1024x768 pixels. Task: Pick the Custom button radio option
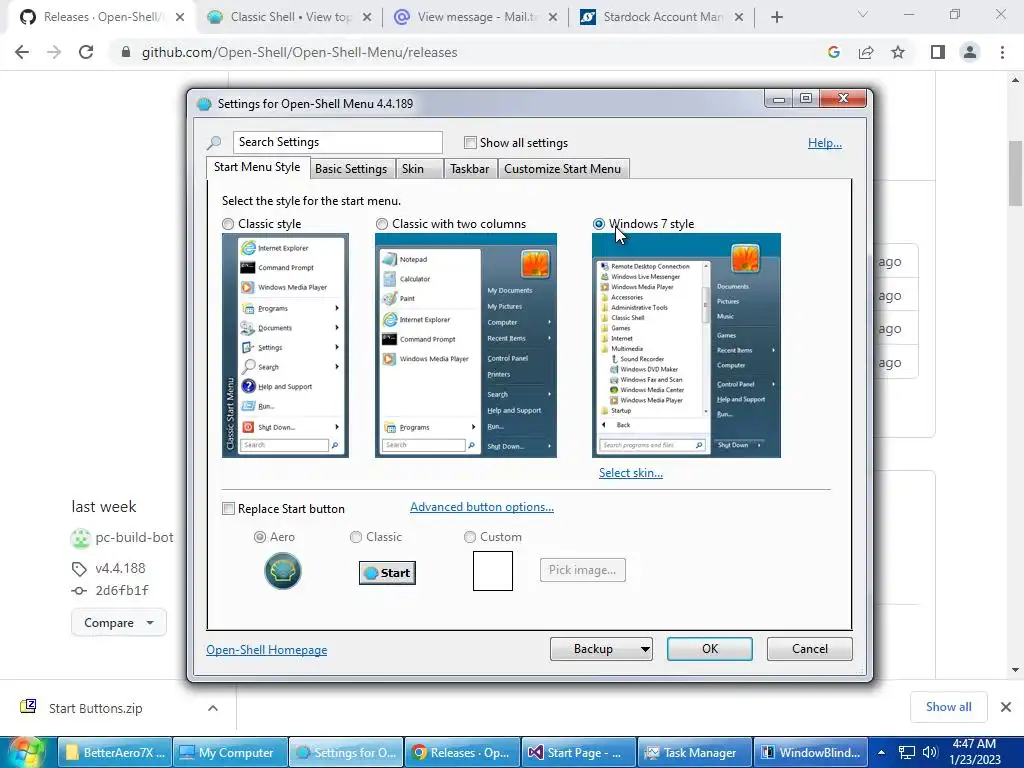click(470, 537)
